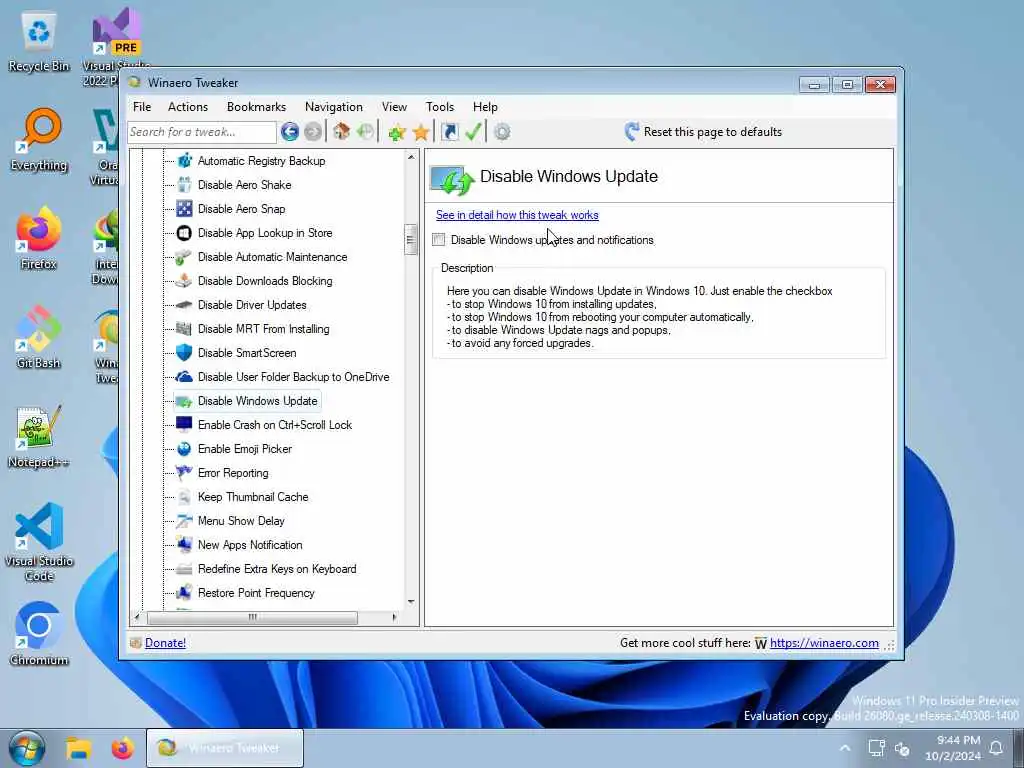Open the Actions menu

point(187,106)
